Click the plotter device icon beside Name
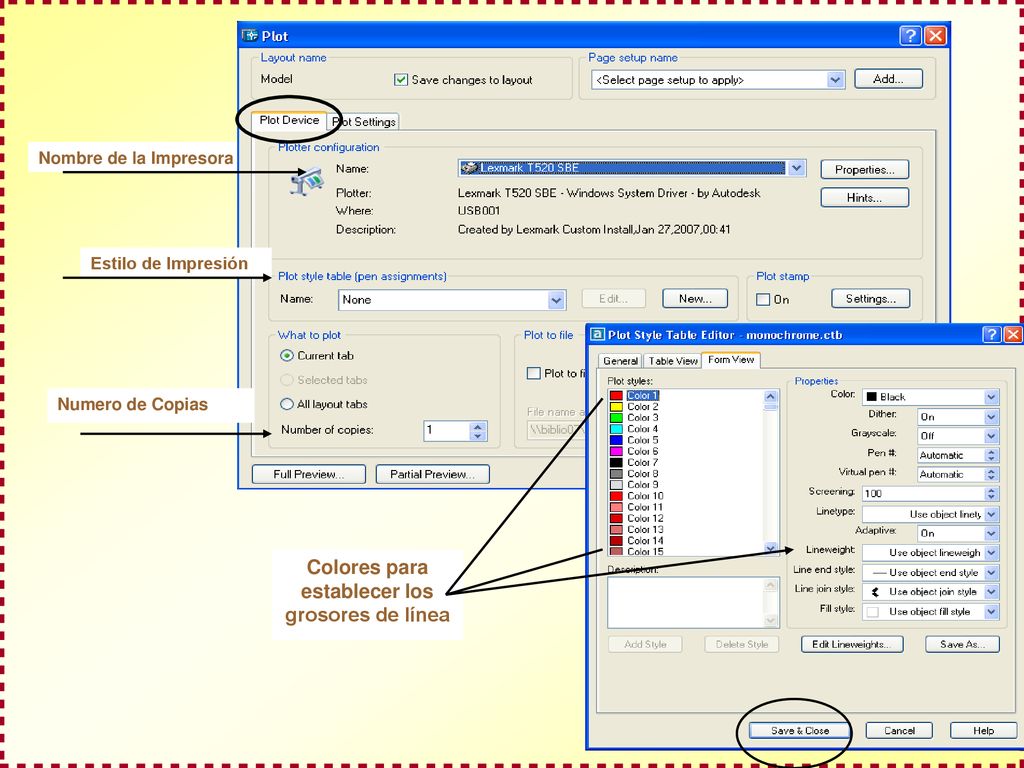Screen dimensions: 1024x768 tap(306, 181)
